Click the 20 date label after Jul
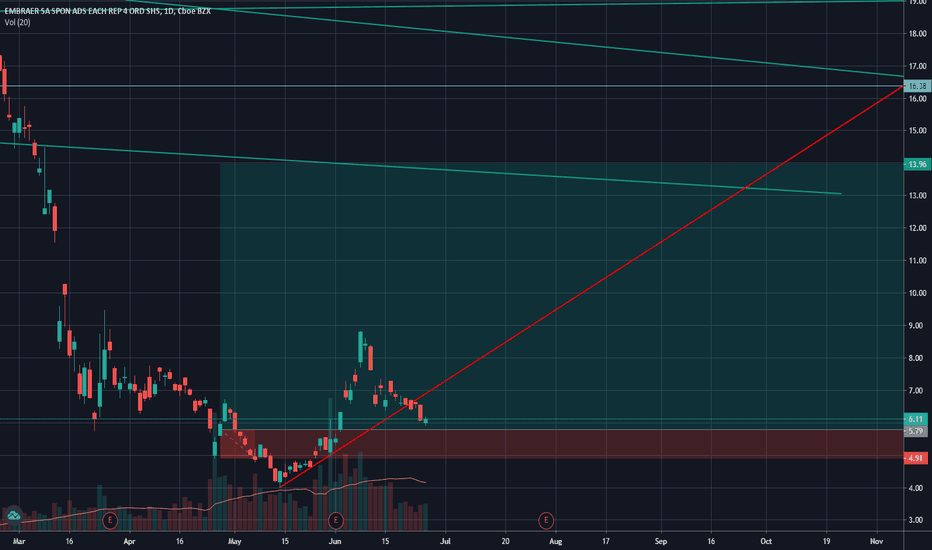This screenshot has height=550, width=932. click(505, 541)
